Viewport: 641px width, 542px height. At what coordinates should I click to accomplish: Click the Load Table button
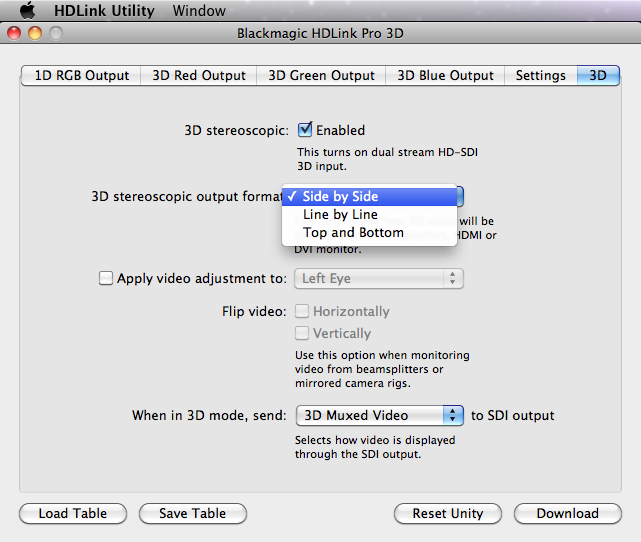click(x=73, y=513)
